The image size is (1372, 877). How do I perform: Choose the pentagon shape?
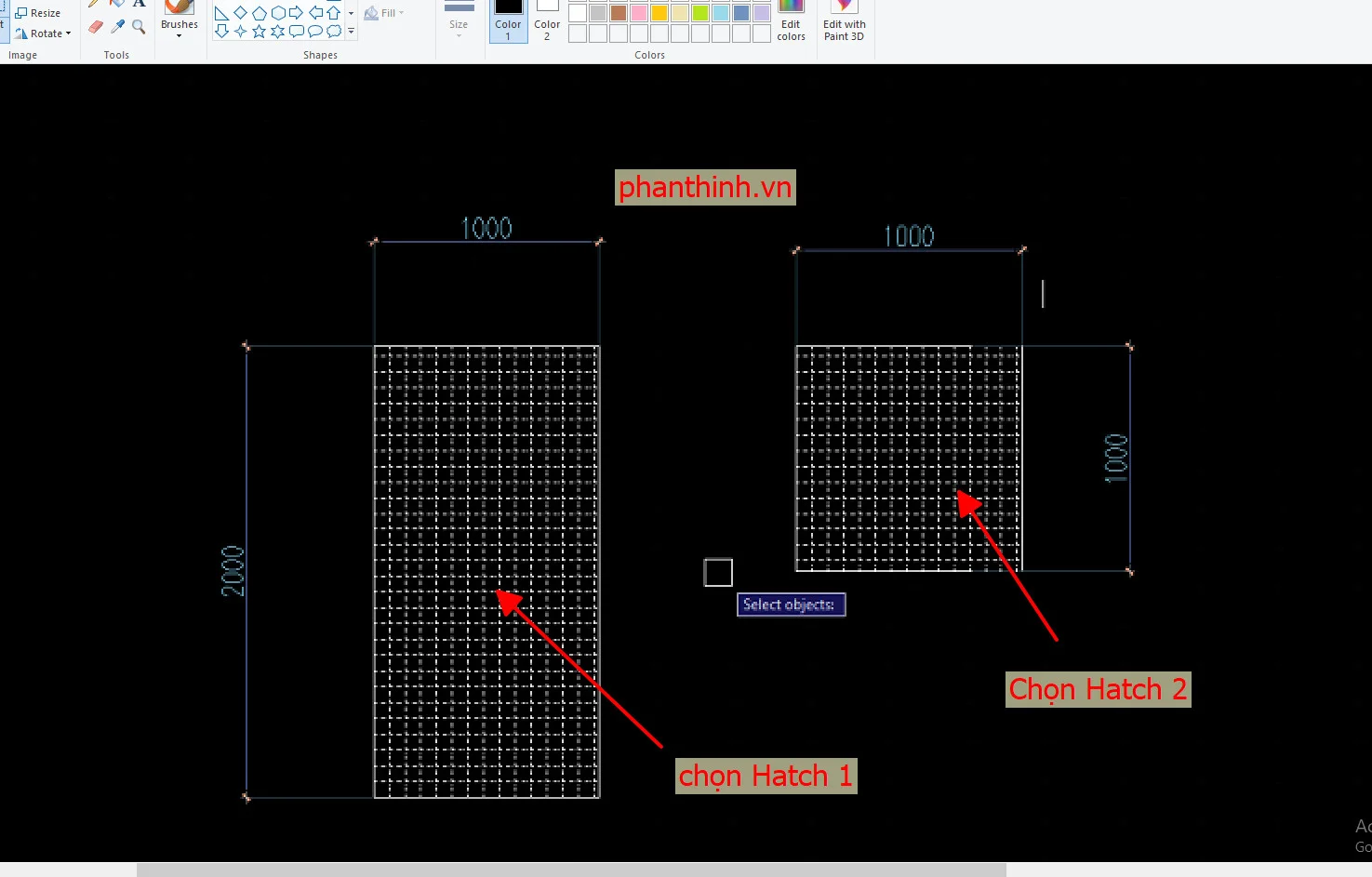259,13
